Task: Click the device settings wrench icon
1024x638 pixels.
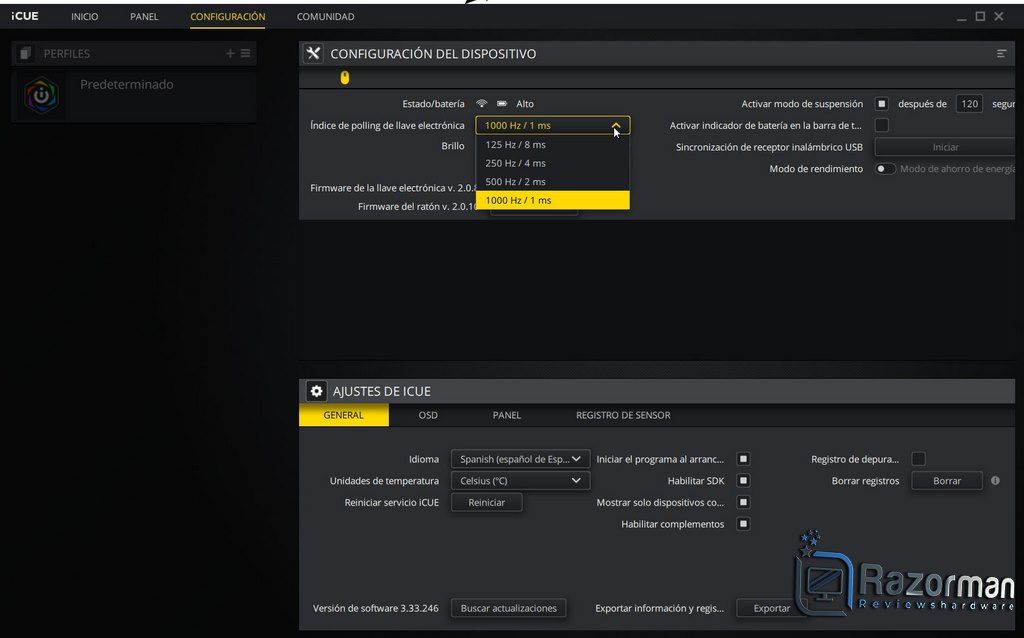Action: [x=313, y=54]
